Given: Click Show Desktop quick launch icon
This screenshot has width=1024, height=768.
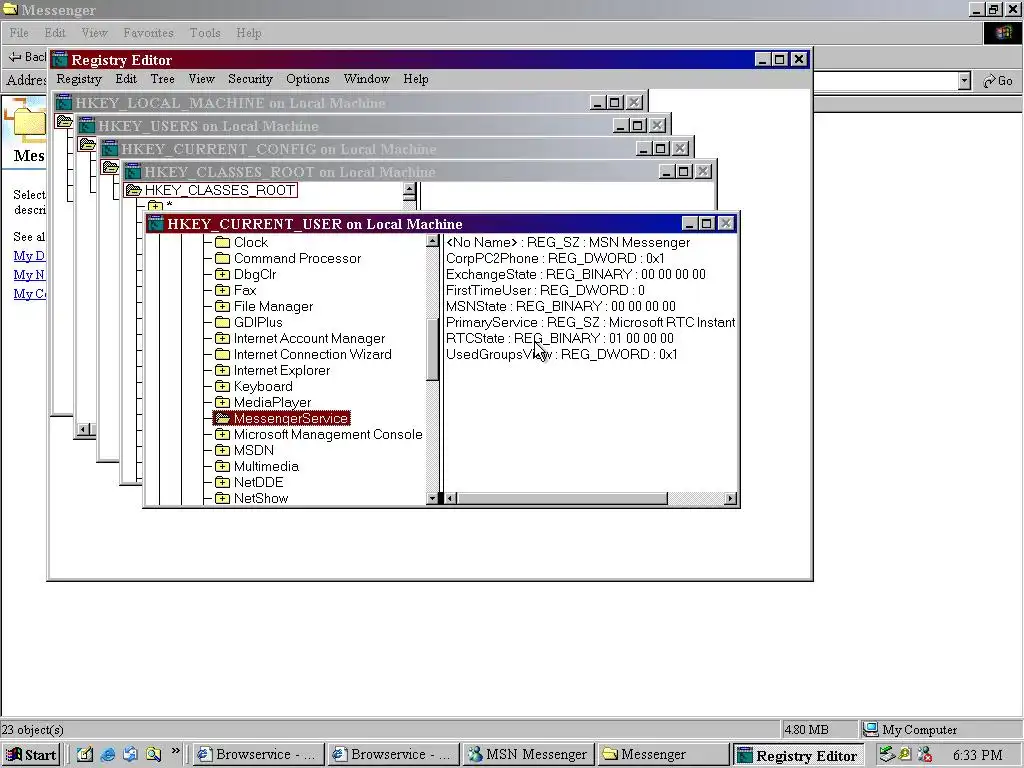Looking at the screenshot, I should (85, 754).
